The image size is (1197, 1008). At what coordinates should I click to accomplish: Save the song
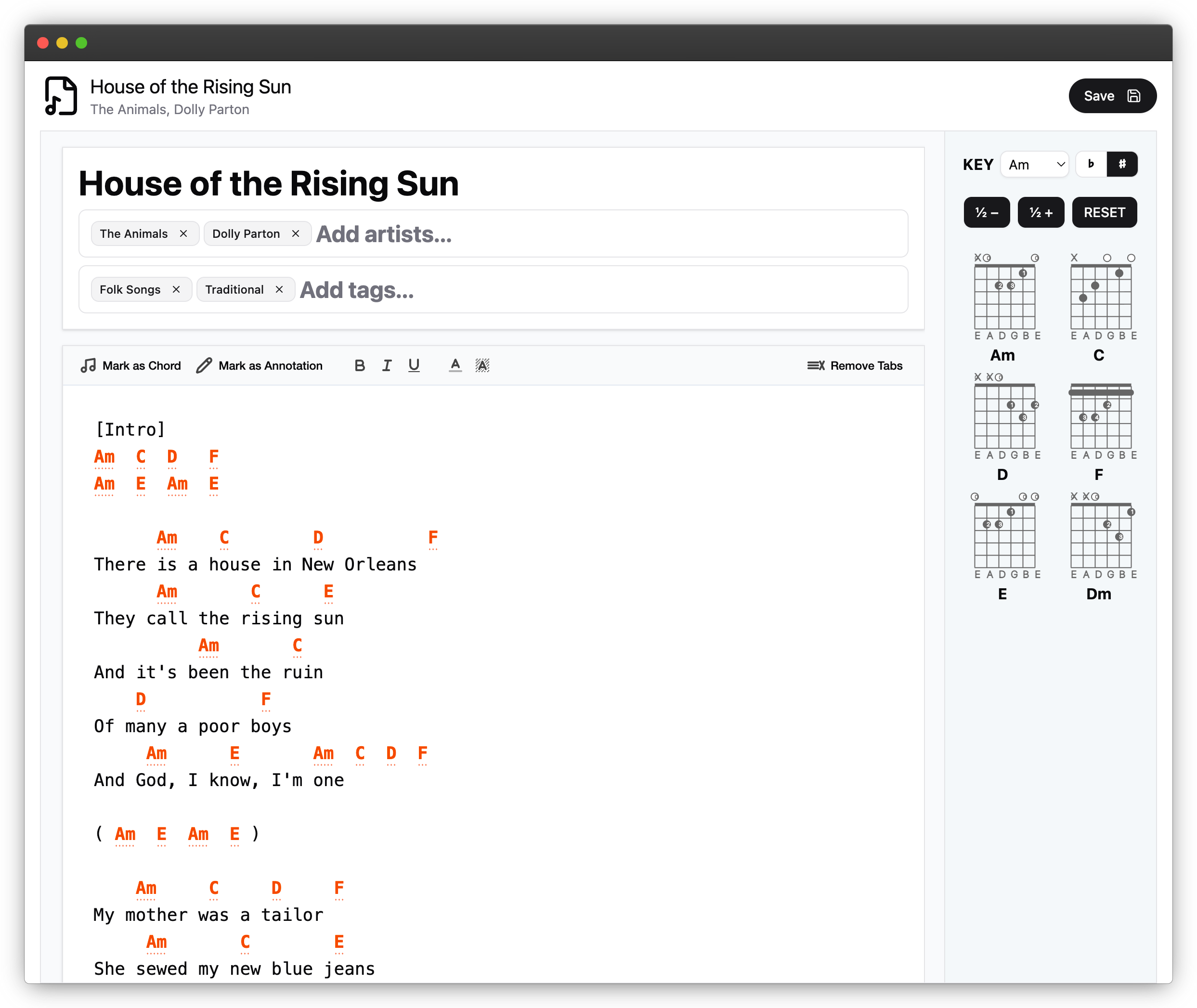[1112, 96]
